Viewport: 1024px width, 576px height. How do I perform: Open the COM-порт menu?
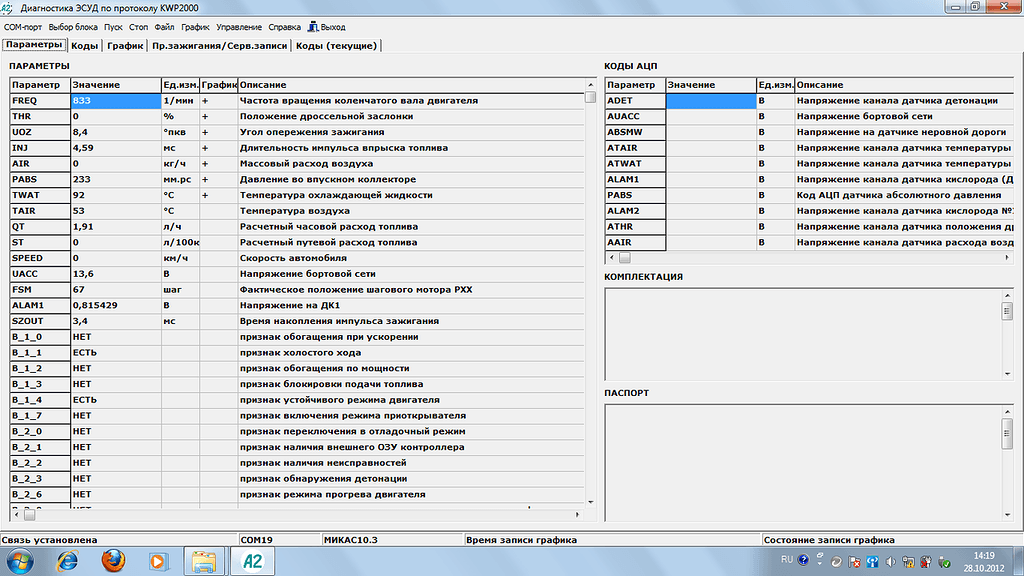pos(23,27)
